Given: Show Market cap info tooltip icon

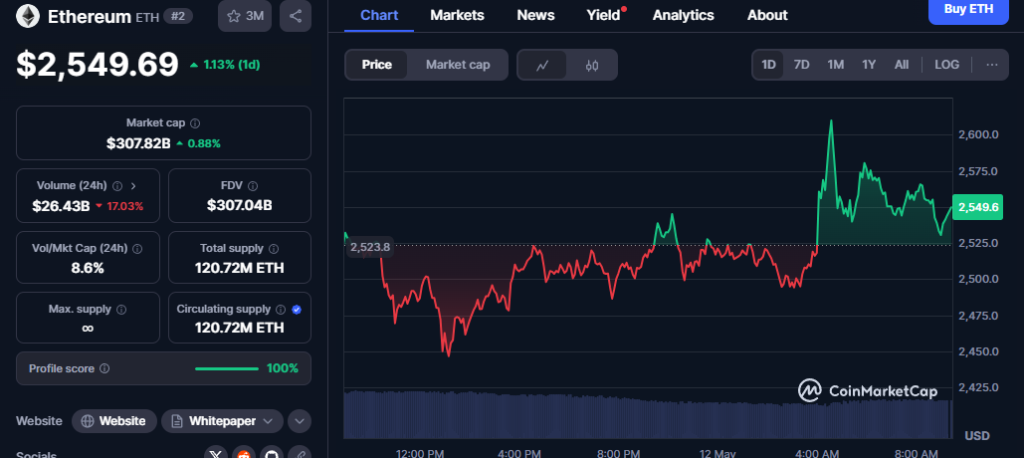Looking at the screenshot, I should coord(195,123).
